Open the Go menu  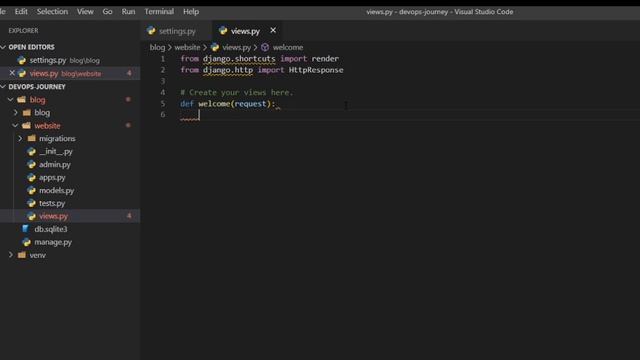[107, 11]
